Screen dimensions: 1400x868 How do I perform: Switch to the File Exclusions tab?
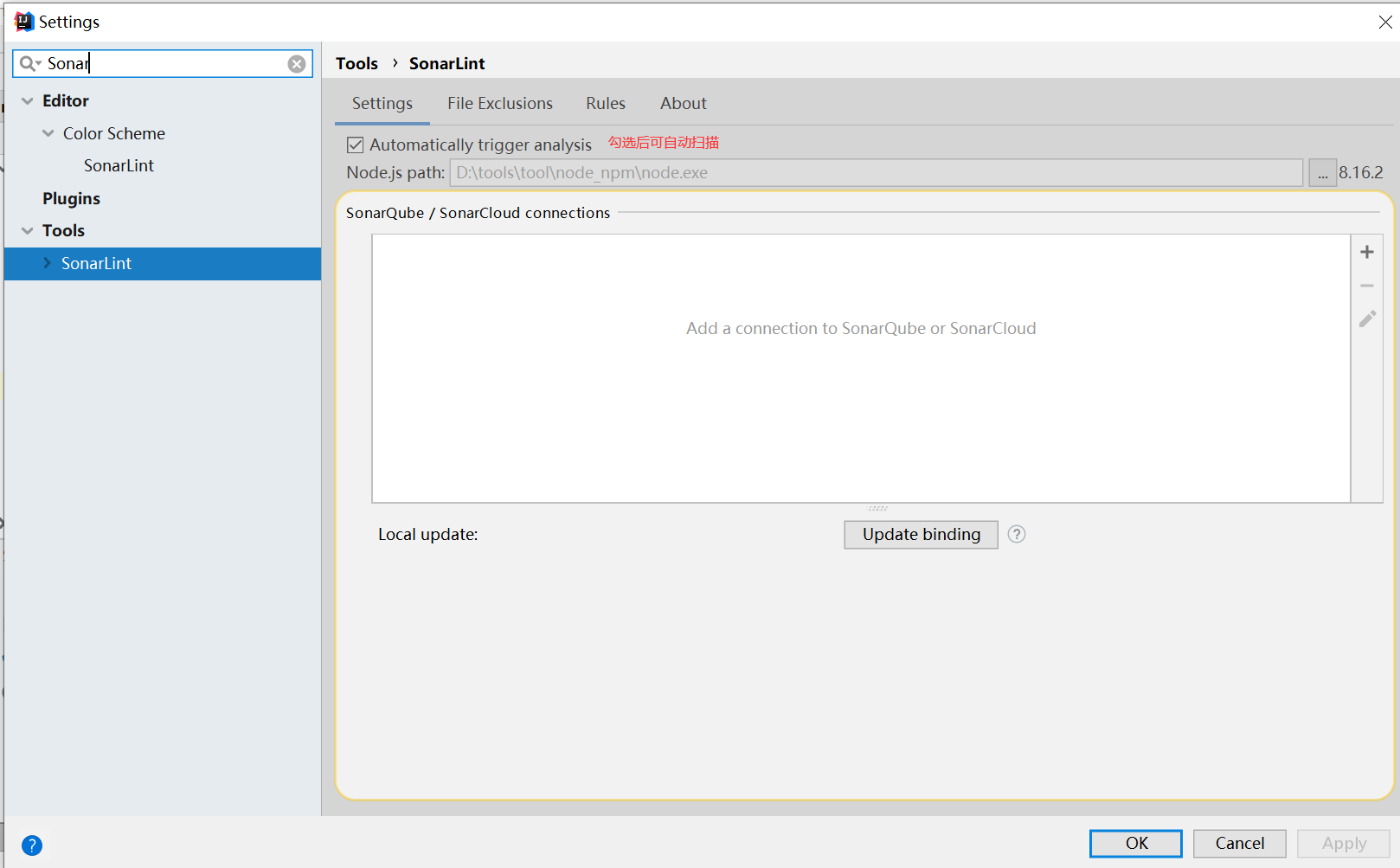point(500,104)
